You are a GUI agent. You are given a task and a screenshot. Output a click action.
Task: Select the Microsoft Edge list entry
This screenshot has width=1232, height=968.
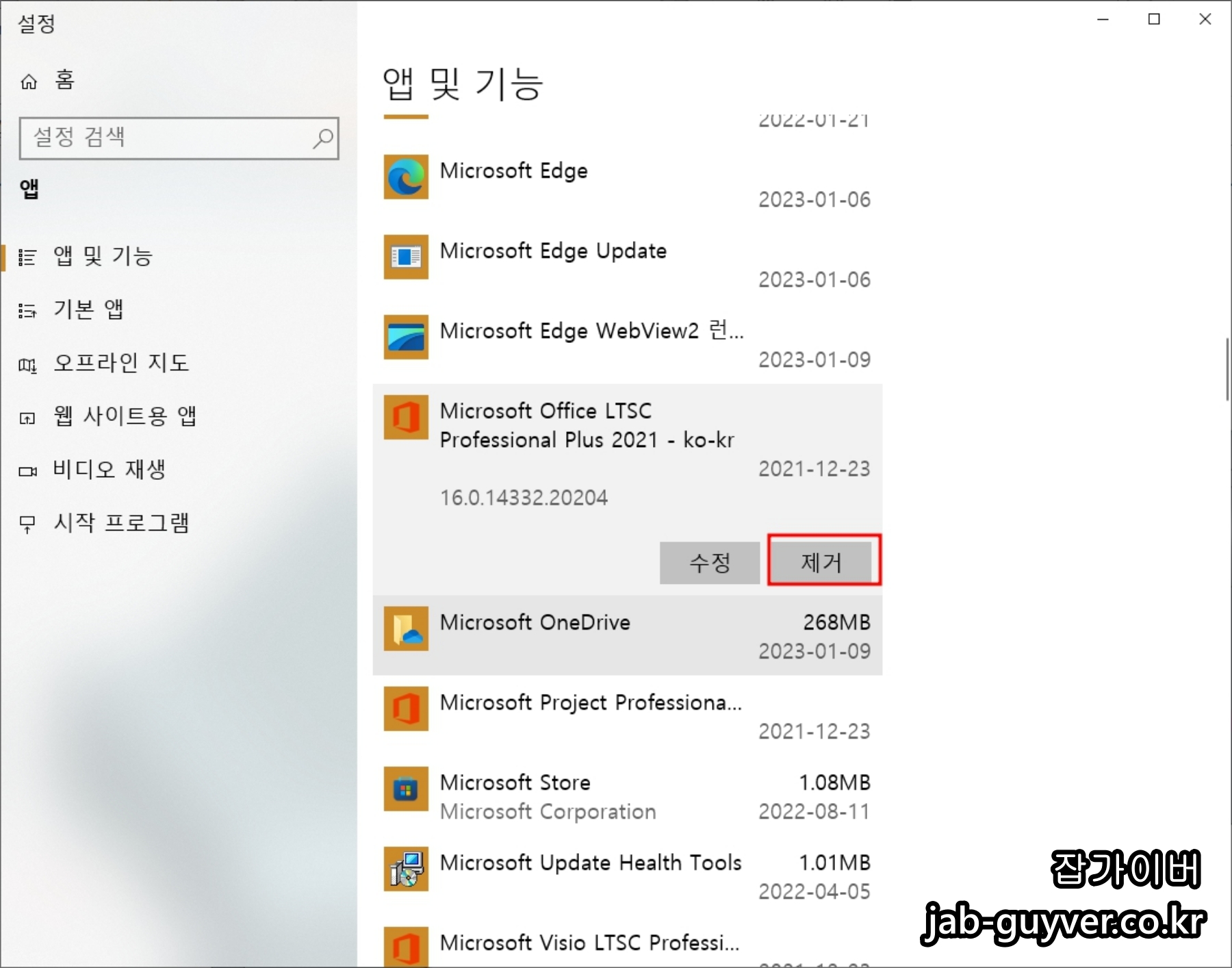click(x=628, y=183)
